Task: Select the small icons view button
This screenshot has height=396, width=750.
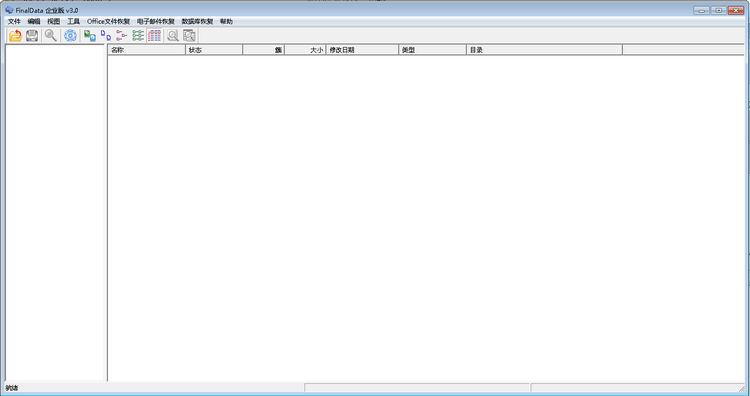Action: click(x=106, y=35)
